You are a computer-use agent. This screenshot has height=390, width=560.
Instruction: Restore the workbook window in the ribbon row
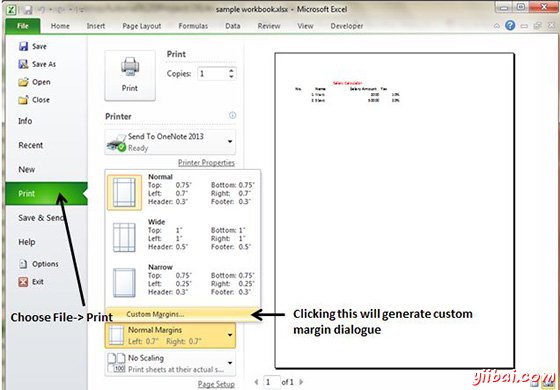pos(538,26)
